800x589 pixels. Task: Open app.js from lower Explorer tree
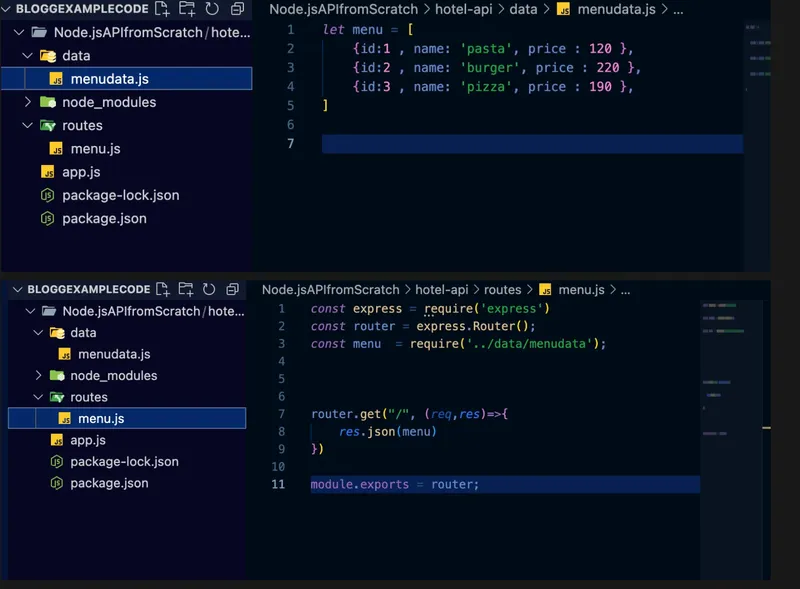coord(89,440)
